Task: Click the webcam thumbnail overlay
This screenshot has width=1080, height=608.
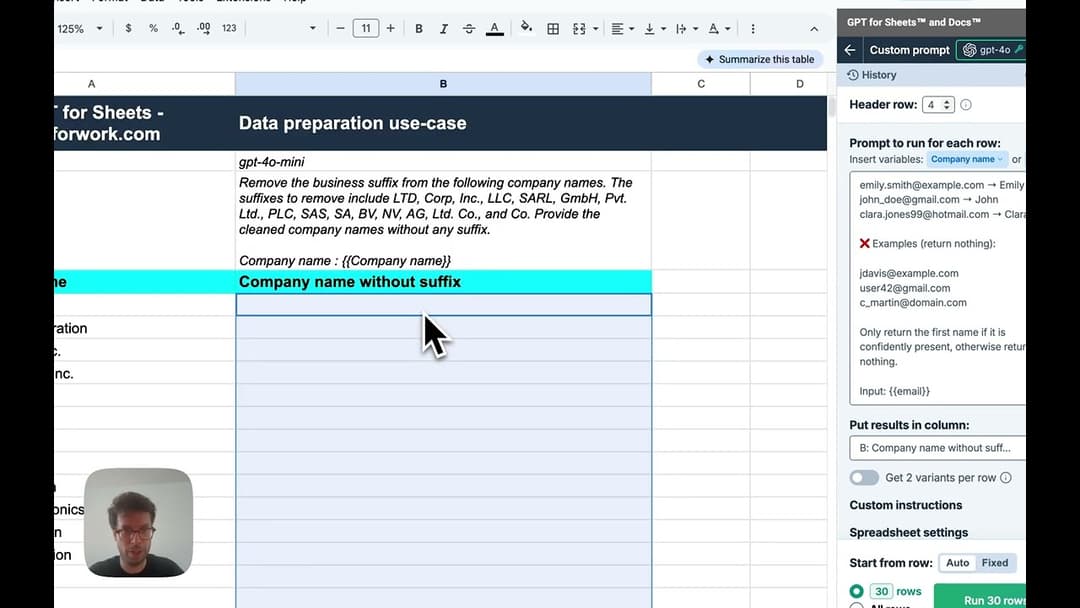Action: 139,522
